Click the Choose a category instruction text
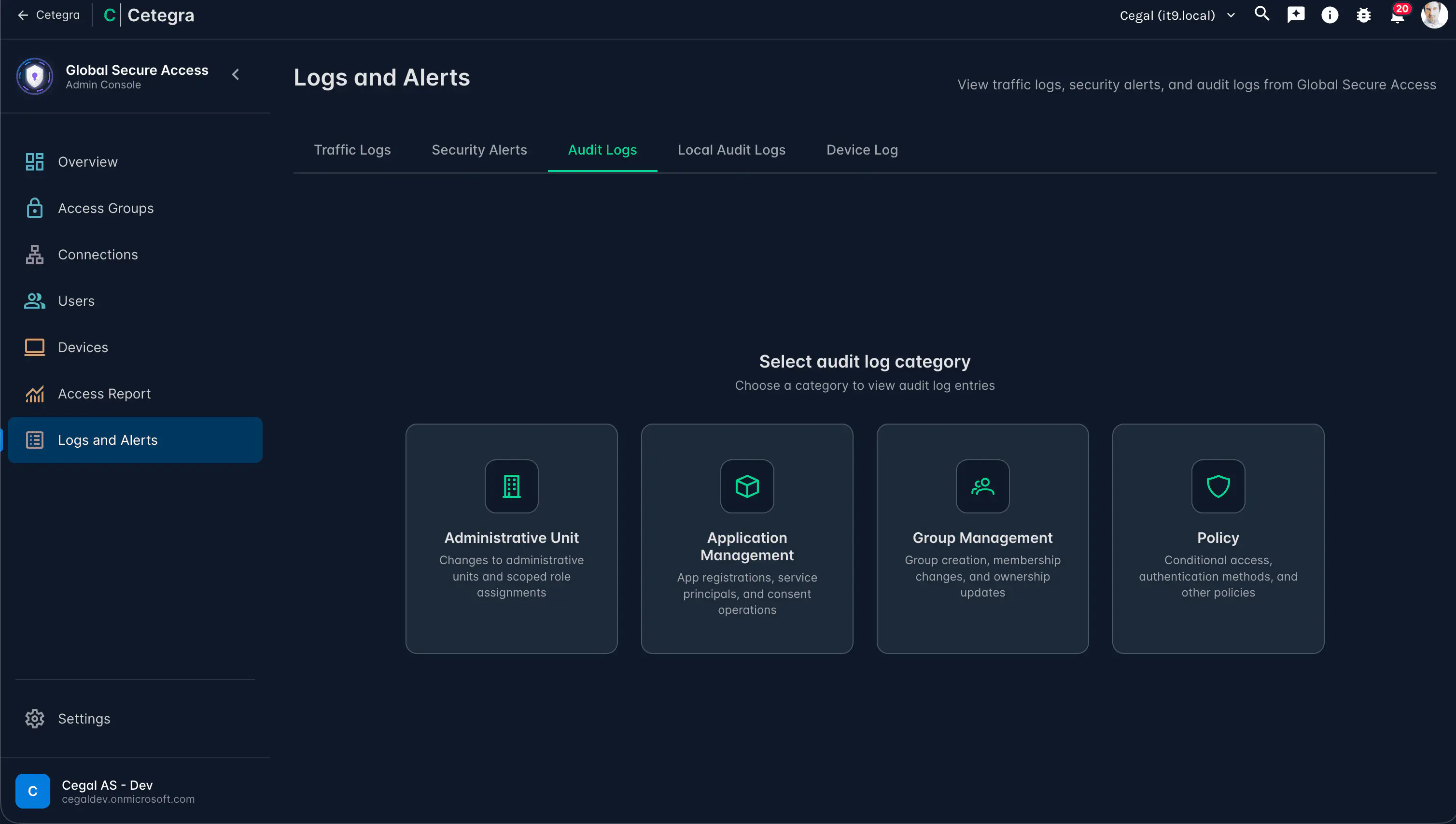 click(x=864, y=385)
